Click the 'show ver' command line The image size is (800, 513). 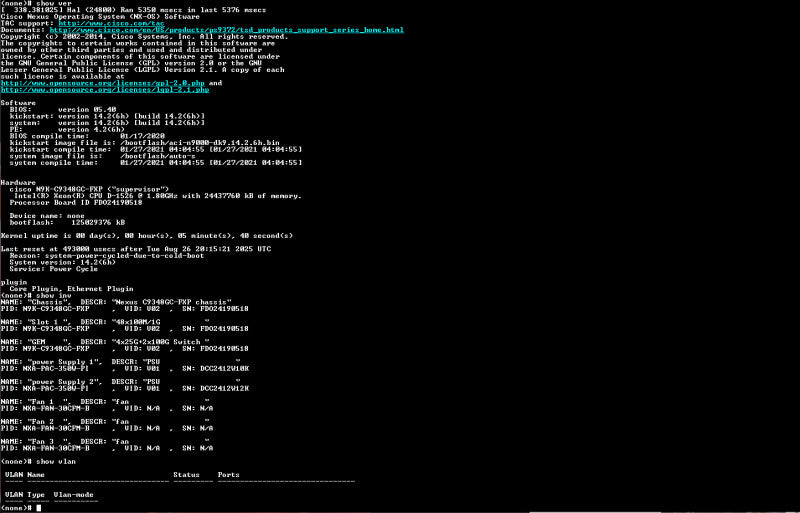[36, 3]
